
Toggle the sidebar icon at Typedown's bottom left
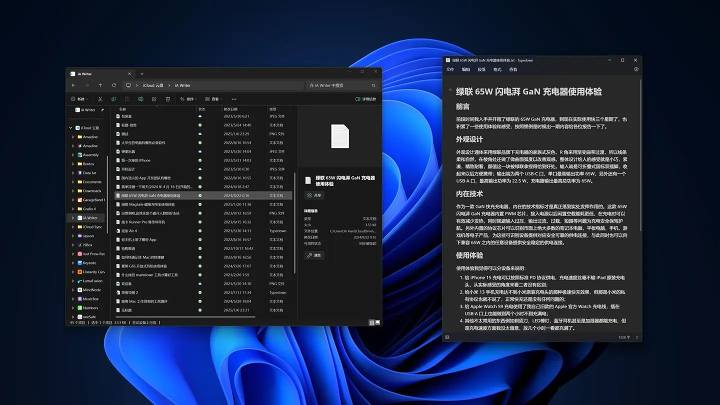[x=447, y=337]
